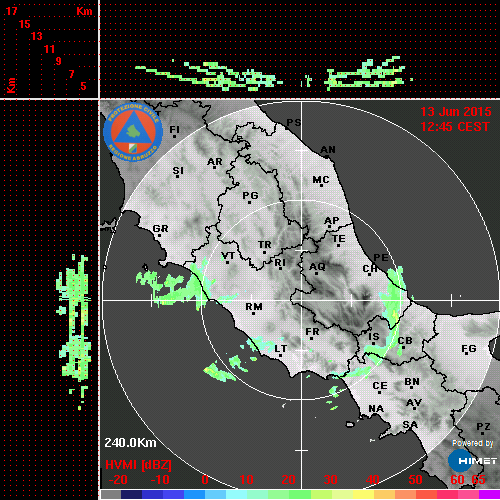Viewport: 500px width, 500px height.
Task: Click the date 13 Jun 2015 text
Action: coord(456,111)
